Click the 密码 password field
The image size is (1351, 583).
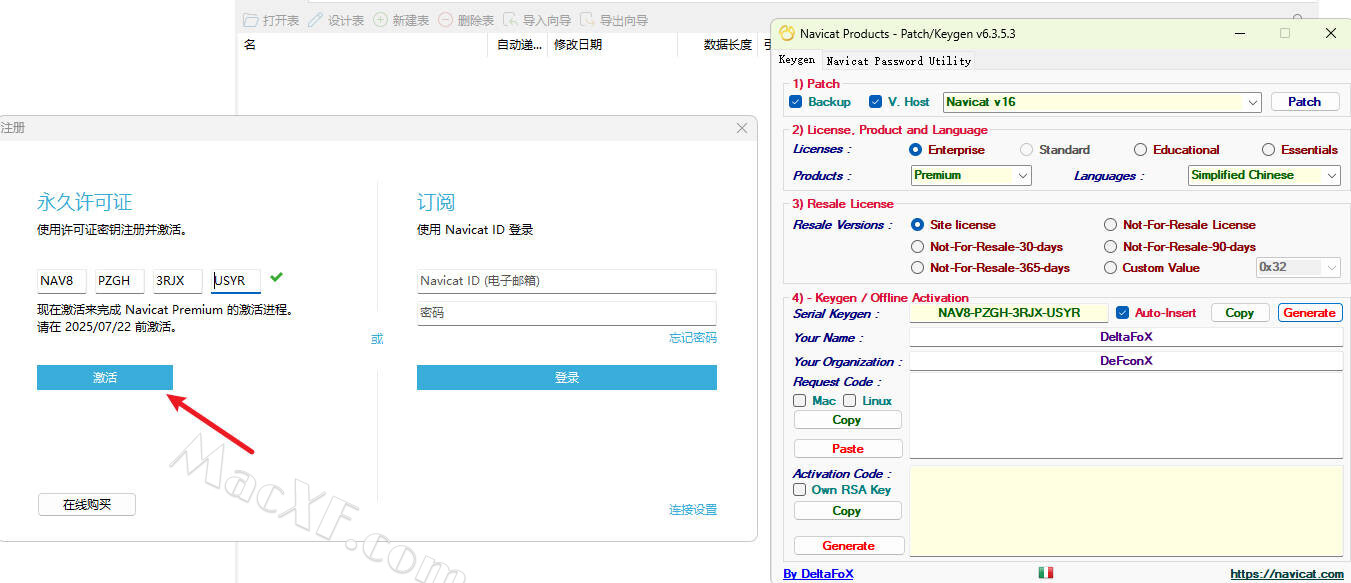click(x=567, y=313)
